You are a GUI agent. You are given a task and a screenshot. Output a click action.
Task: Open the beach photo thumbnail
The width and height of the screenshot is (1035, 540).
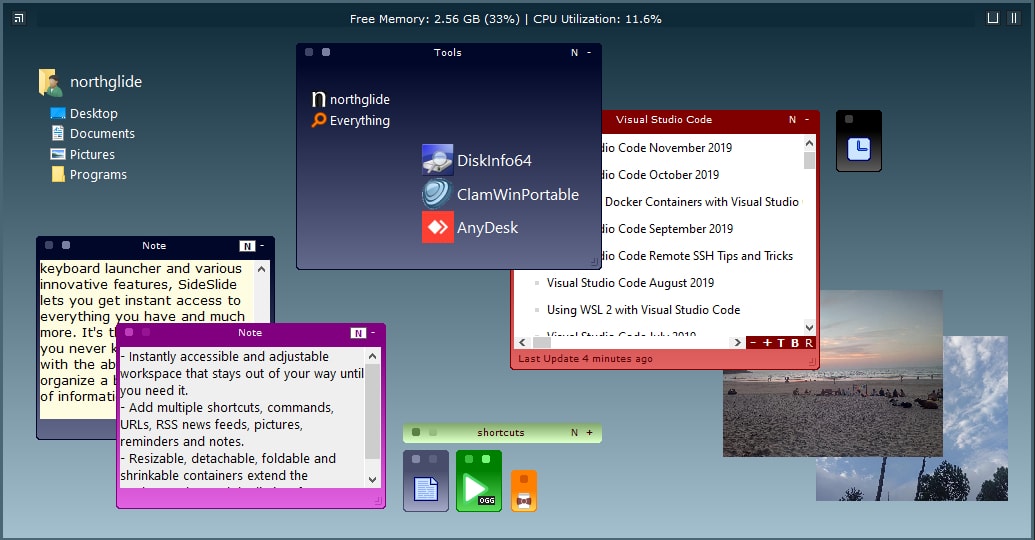pos(832,373)
